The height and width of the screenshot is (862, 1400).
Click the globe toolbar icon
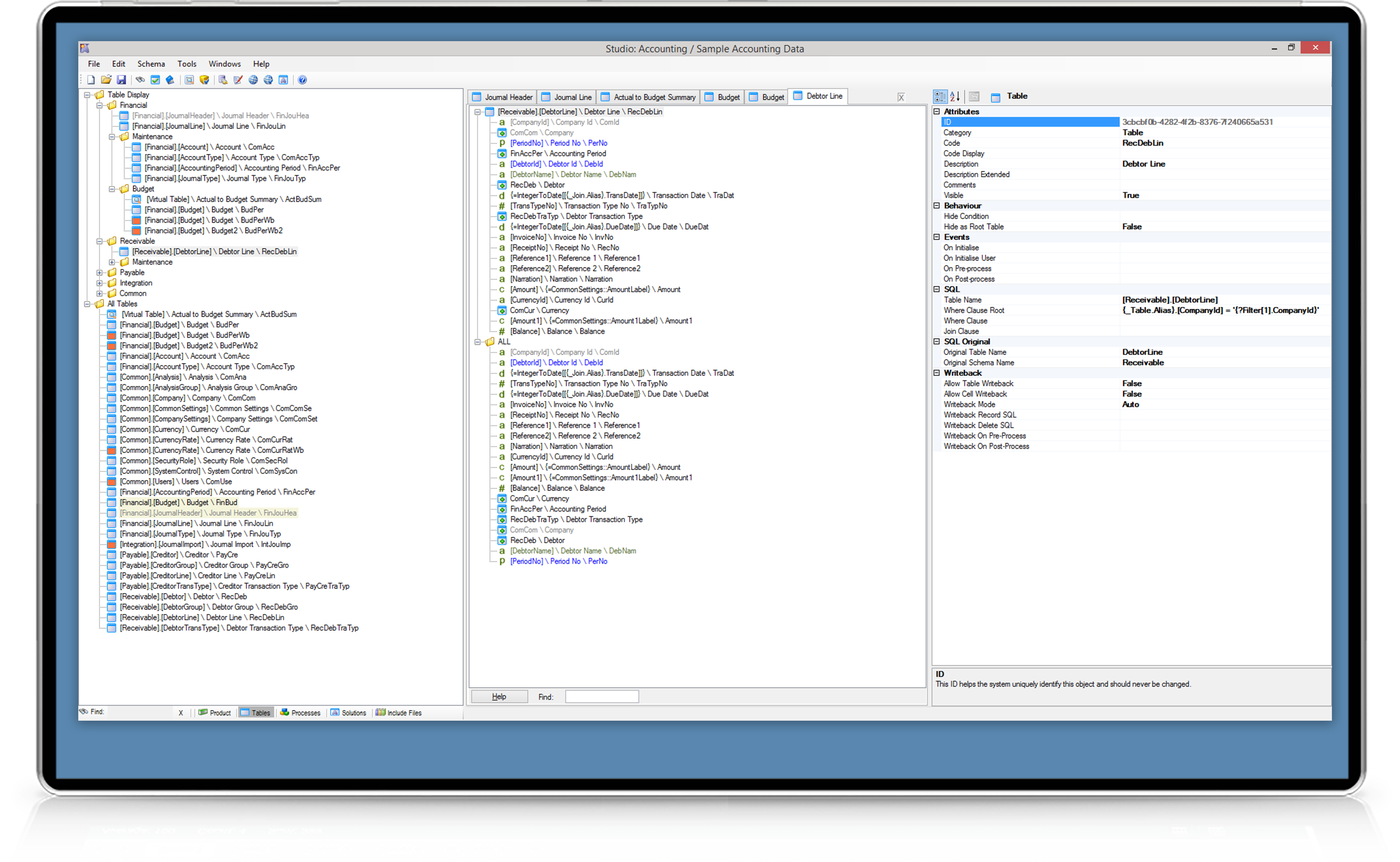tap(254, 80)
